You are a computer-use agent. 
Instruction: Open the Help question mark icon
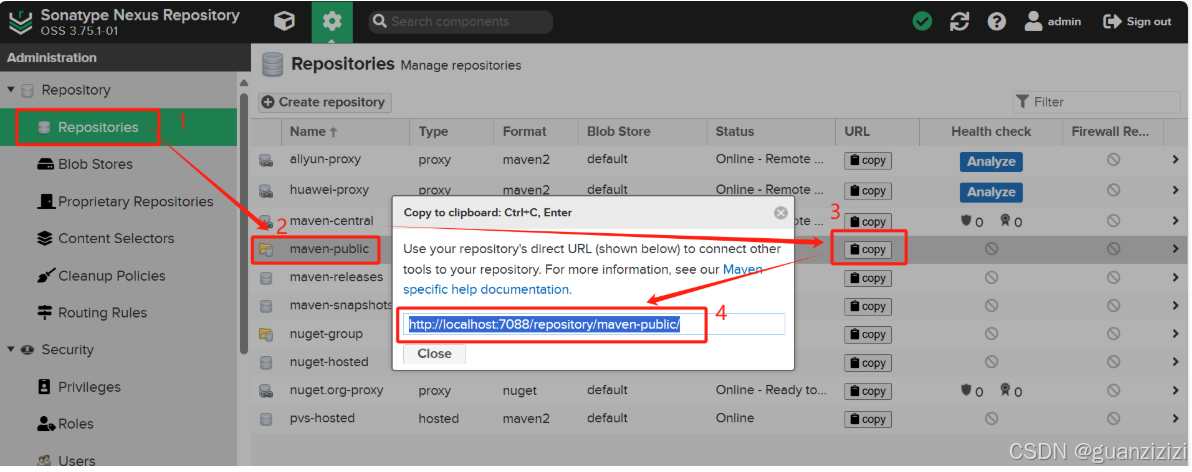click(997, 21)
